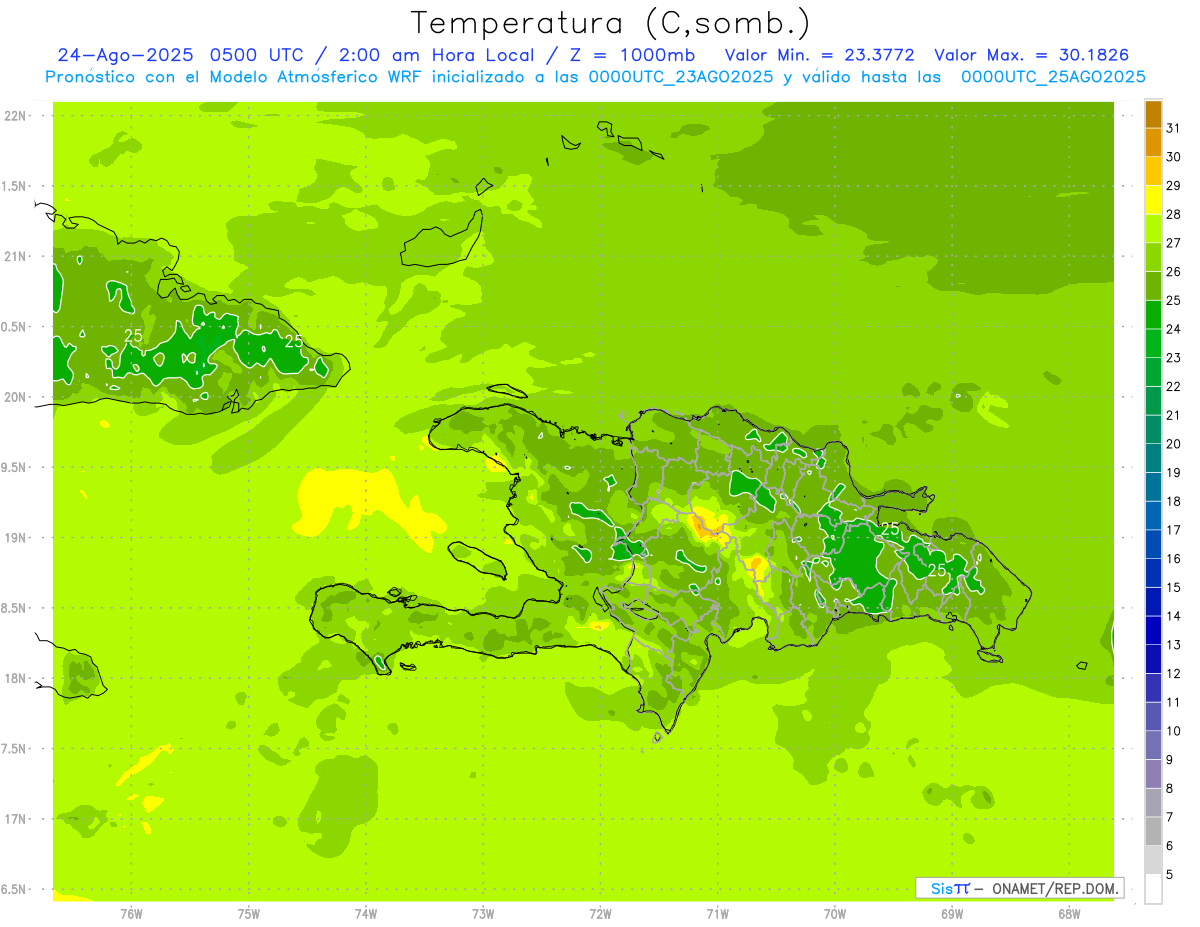The image size is (1200, 927).
Task: Click the '72W' longitude axis label
Action: [x=600, y=914]
